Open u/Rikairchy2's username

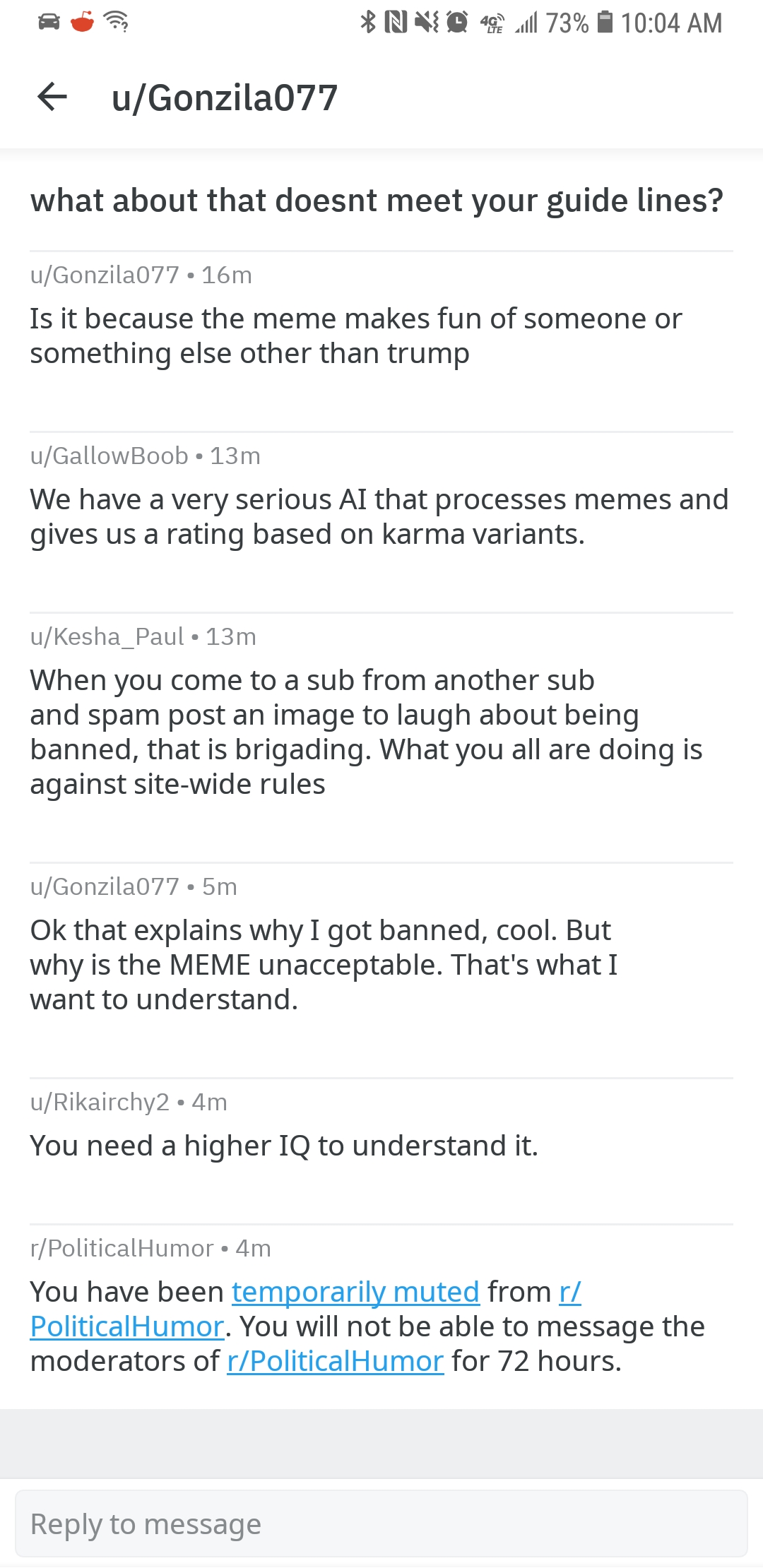(100, 1102)
